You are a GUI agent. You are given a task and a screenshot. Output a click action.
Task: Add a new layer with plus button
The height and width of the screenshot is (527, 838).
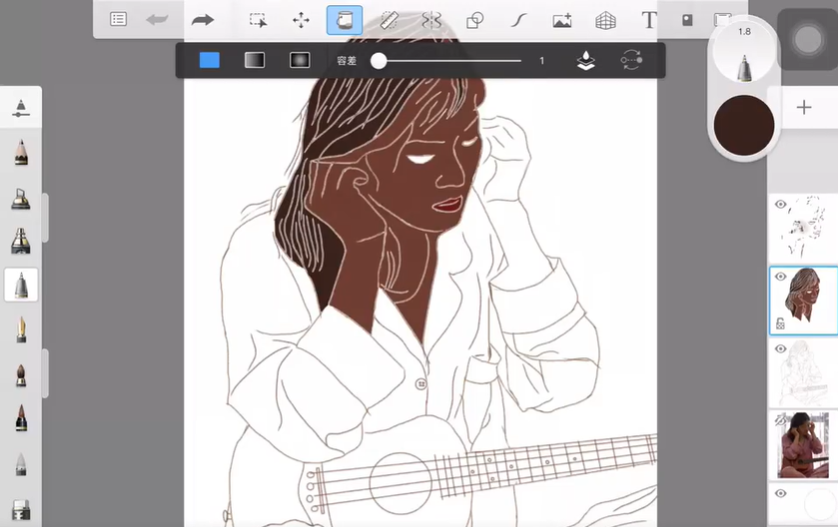click(804, 108)
